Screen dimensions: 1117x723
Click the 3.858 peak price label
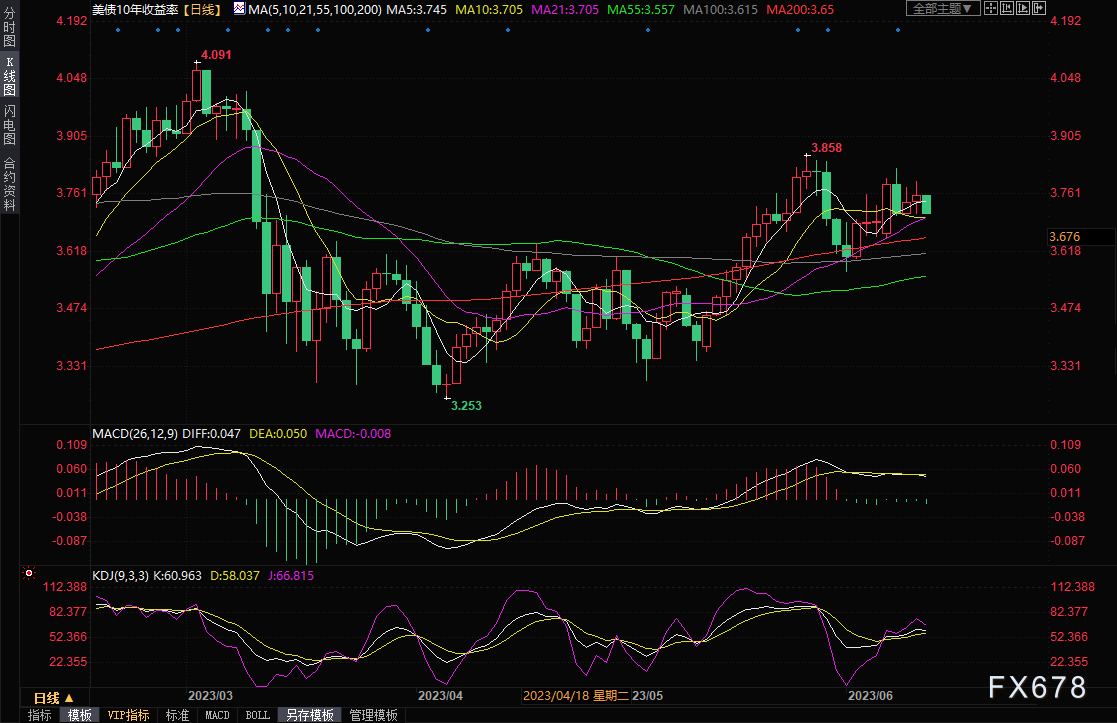[826, 148]
